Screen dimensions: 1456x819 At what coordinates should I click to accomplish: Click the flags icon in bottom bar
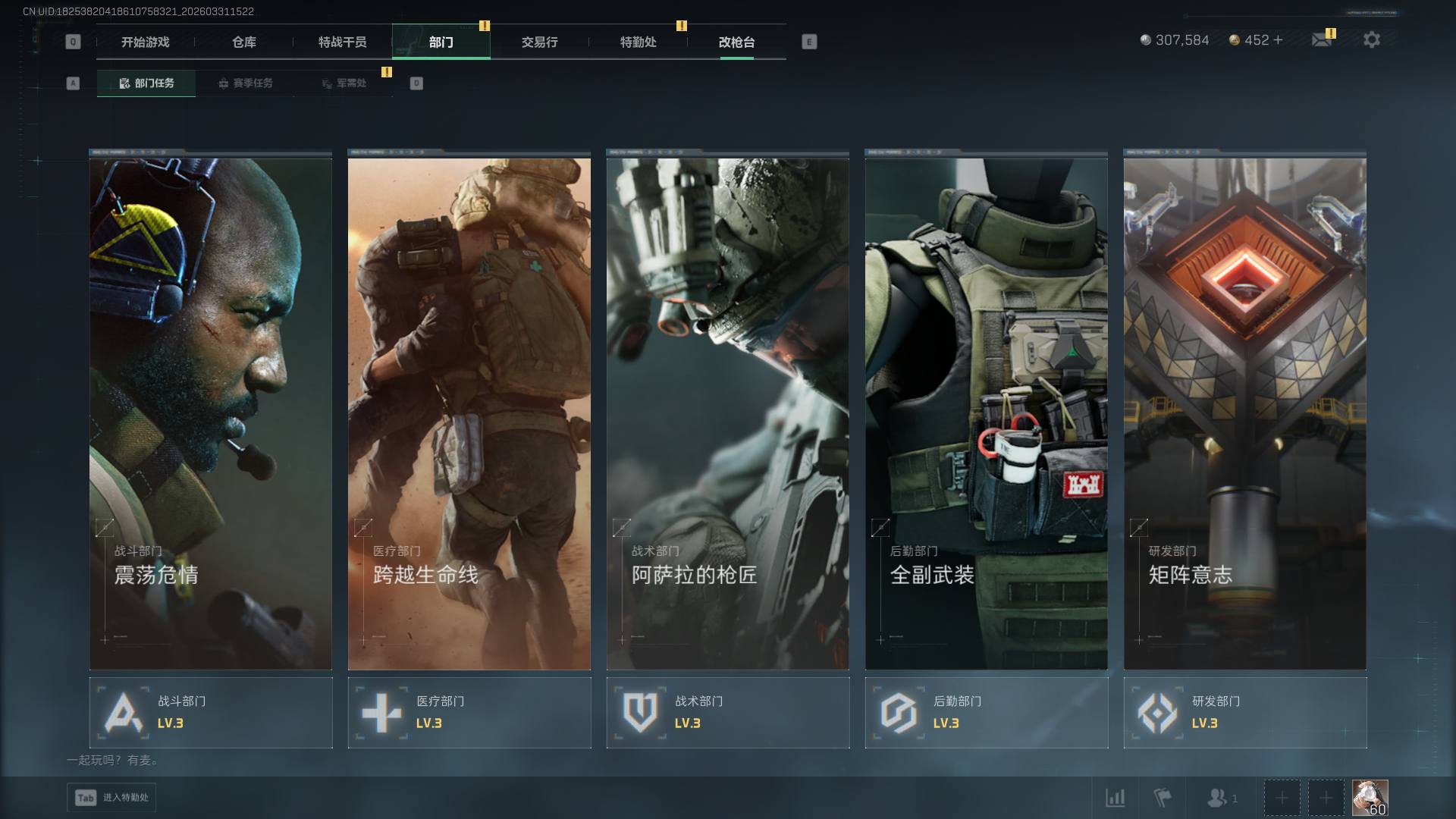tap(1162, 798)
